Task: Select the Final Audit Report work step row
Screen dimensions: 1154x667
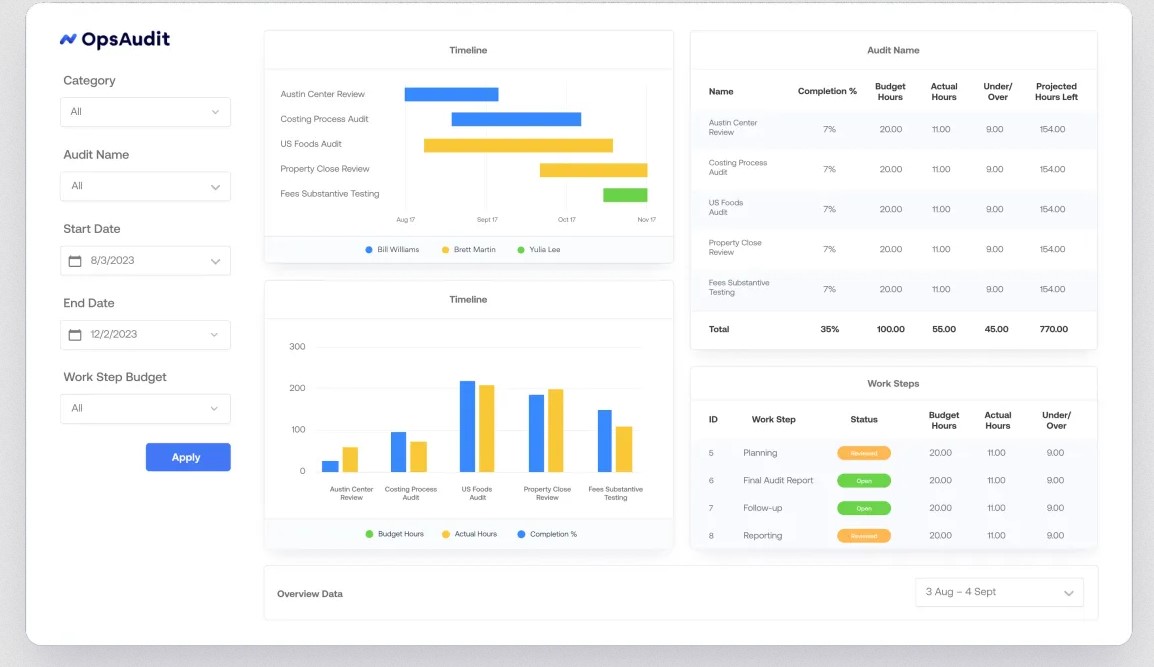Action: [778, 481]
